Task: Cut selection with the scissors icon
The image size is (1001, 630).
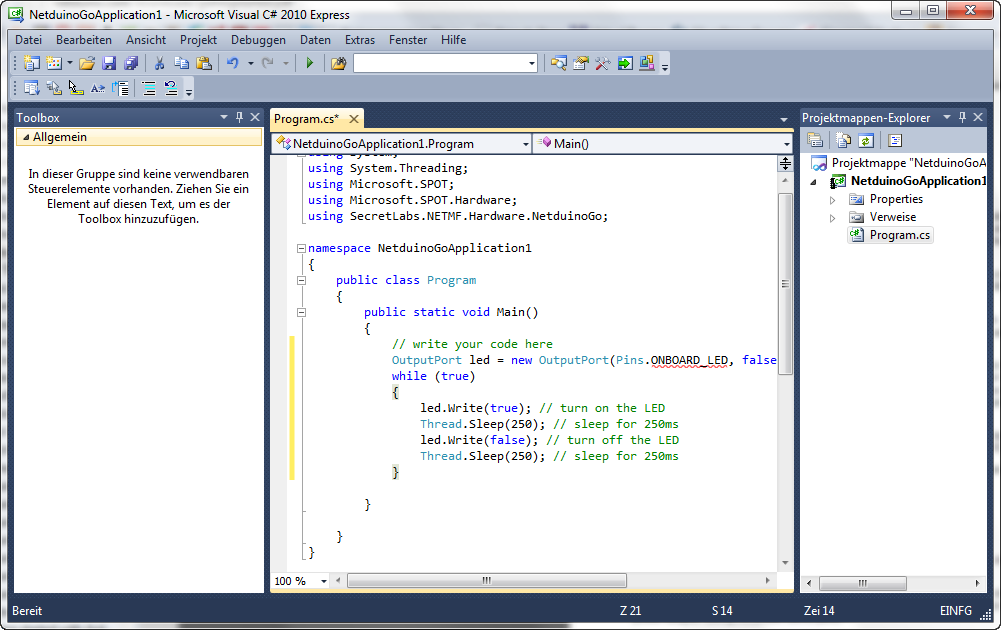Action: coord(160,63)
